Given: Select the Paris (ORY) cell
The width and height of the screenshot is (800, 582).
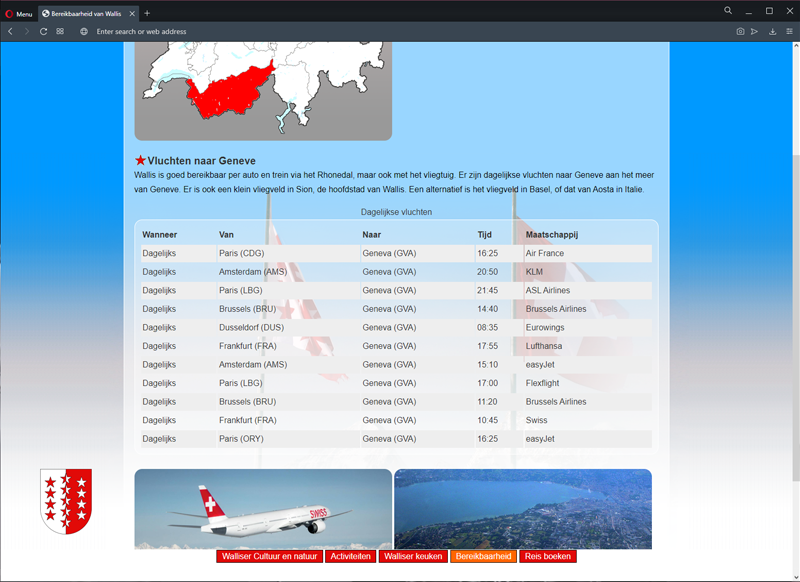Looking at the screenshot, I should click(289, 439).
